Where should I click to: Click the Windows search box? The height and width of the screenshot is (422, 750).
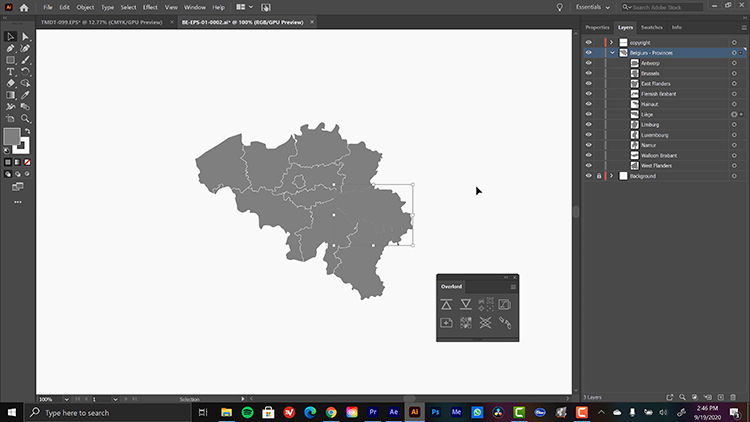(107, 412)
